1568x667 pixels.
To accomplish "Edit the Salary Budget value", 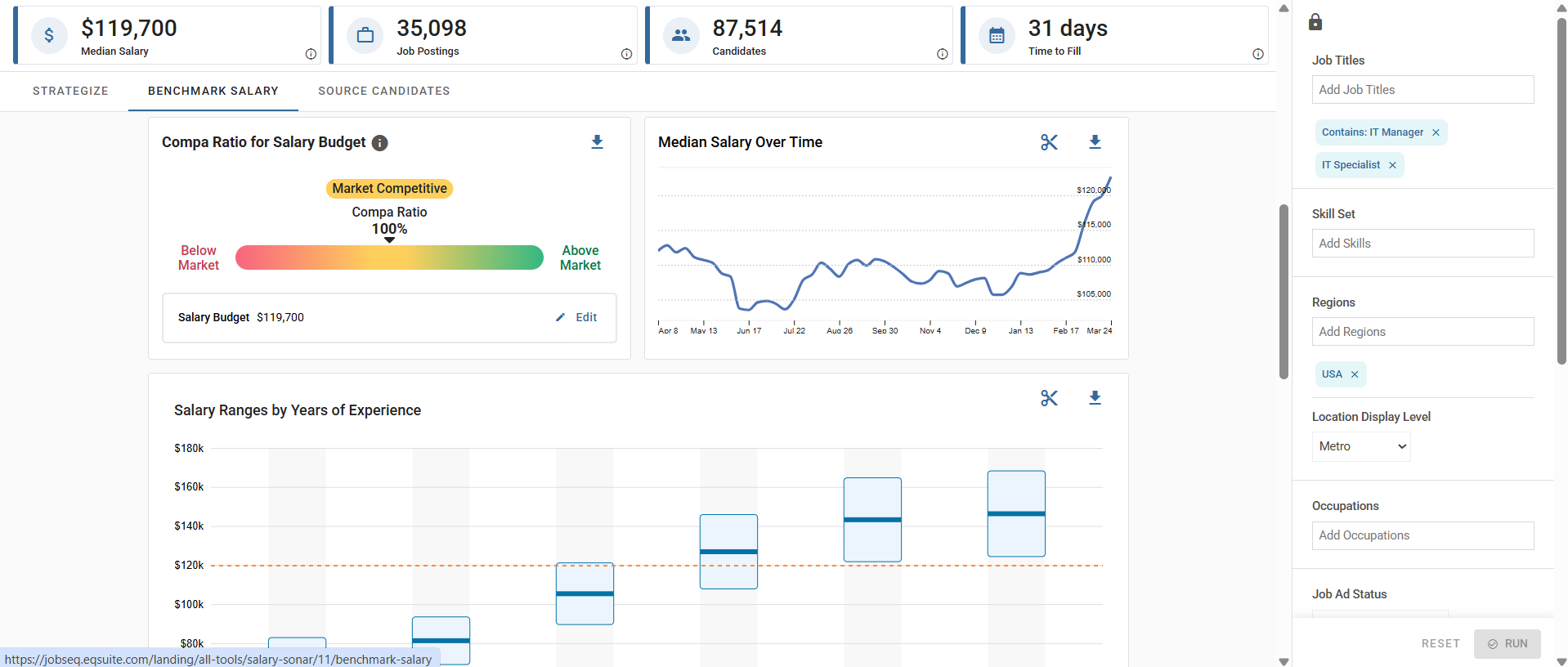I will [577, 317].
